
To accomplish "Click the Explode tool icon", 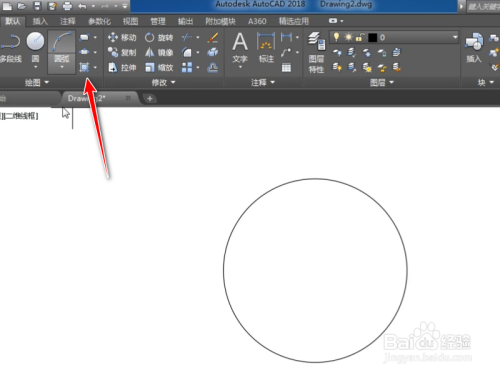I will (213, 52).
